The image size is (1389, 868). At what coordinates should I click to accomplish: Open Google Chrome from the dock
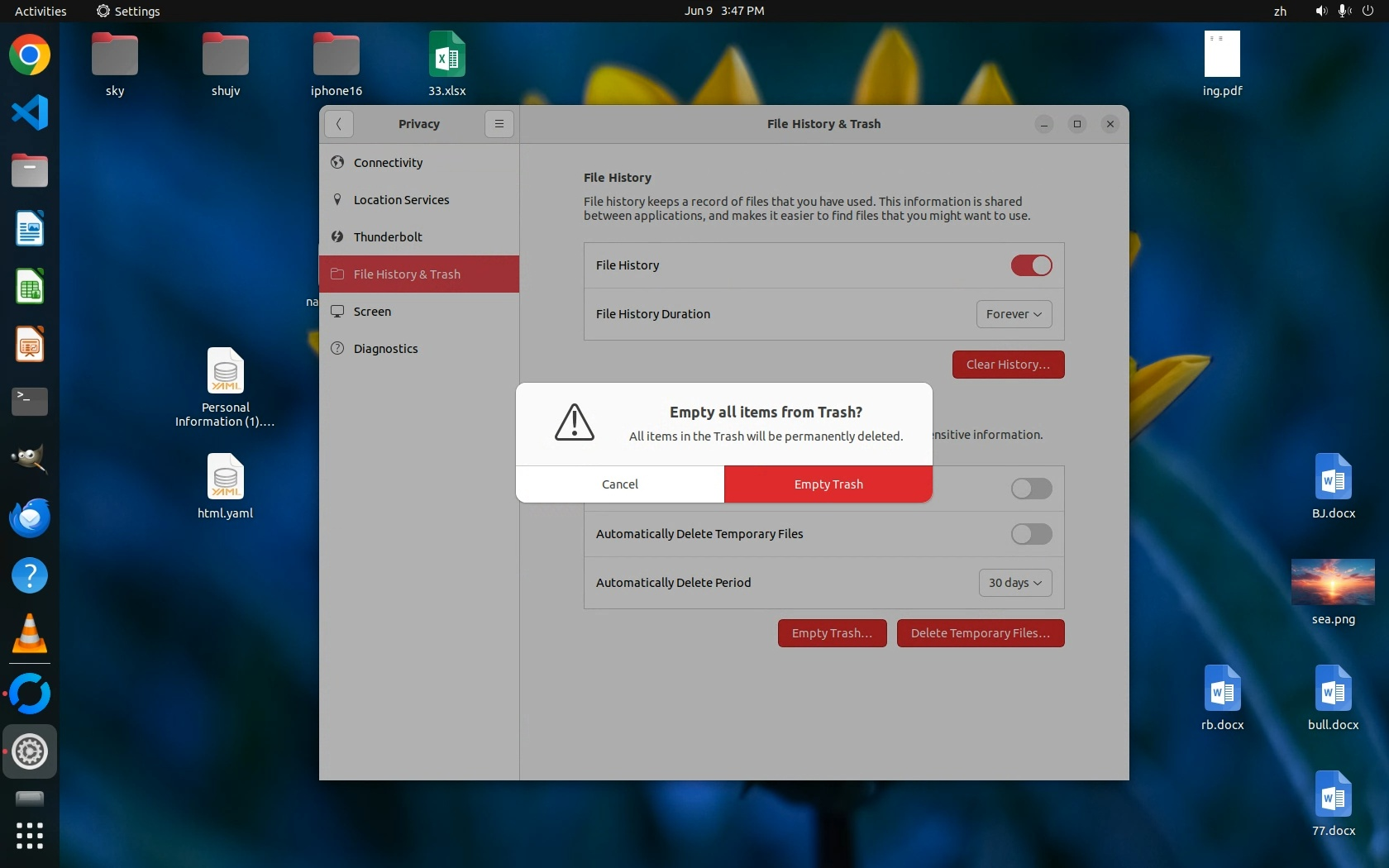click(x=30, y=55)
